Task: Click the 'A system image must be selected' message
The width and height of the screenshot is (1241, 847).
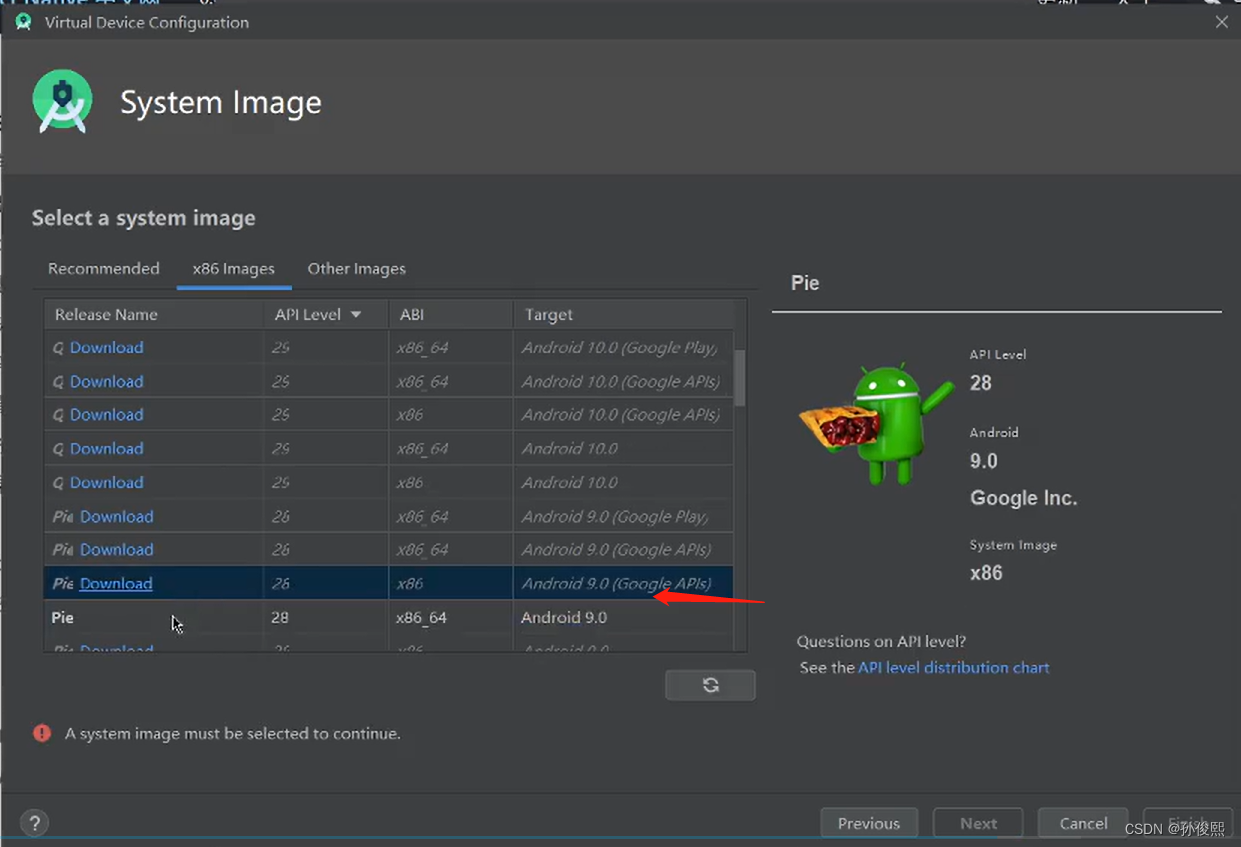Action: point(233,733)
